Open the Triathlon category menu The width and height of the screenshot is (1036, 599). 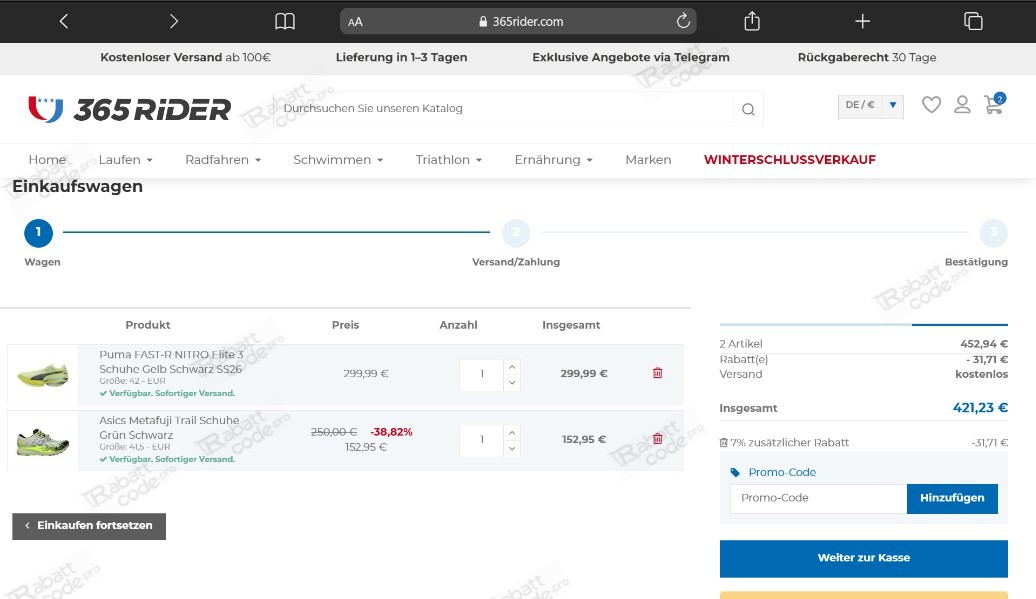point(449,159)
